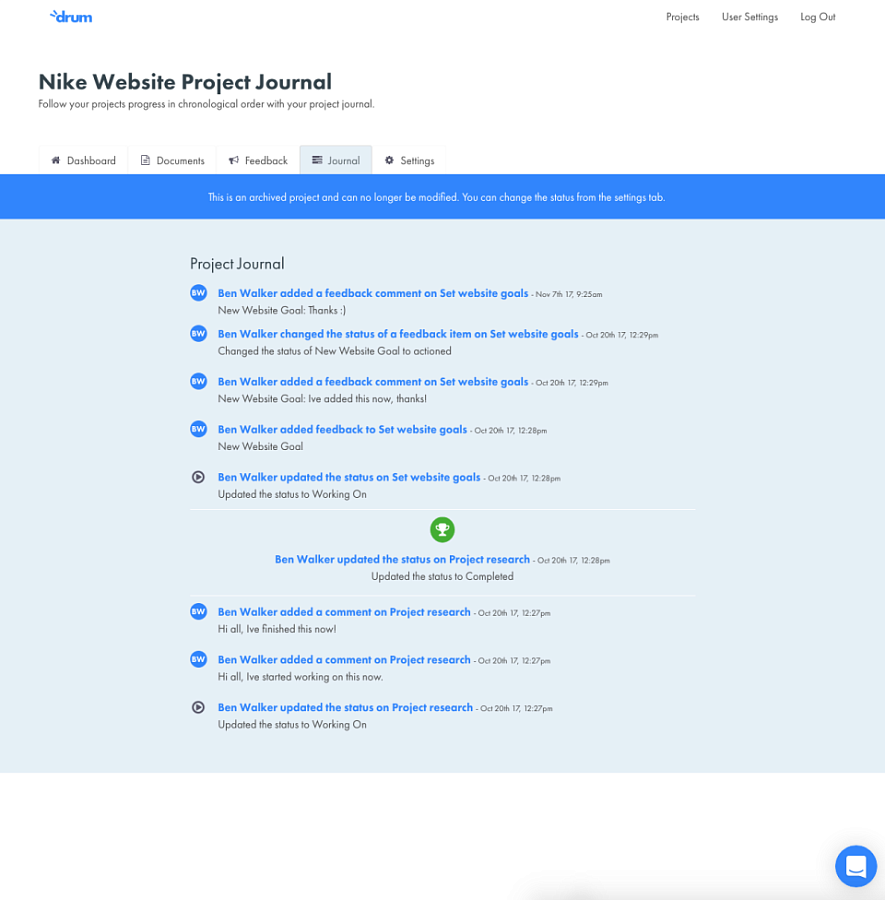Click the Journal tab list icon
Image resolution: width=885 pixels, height=900 pixels.
click(x=317, y=160)
